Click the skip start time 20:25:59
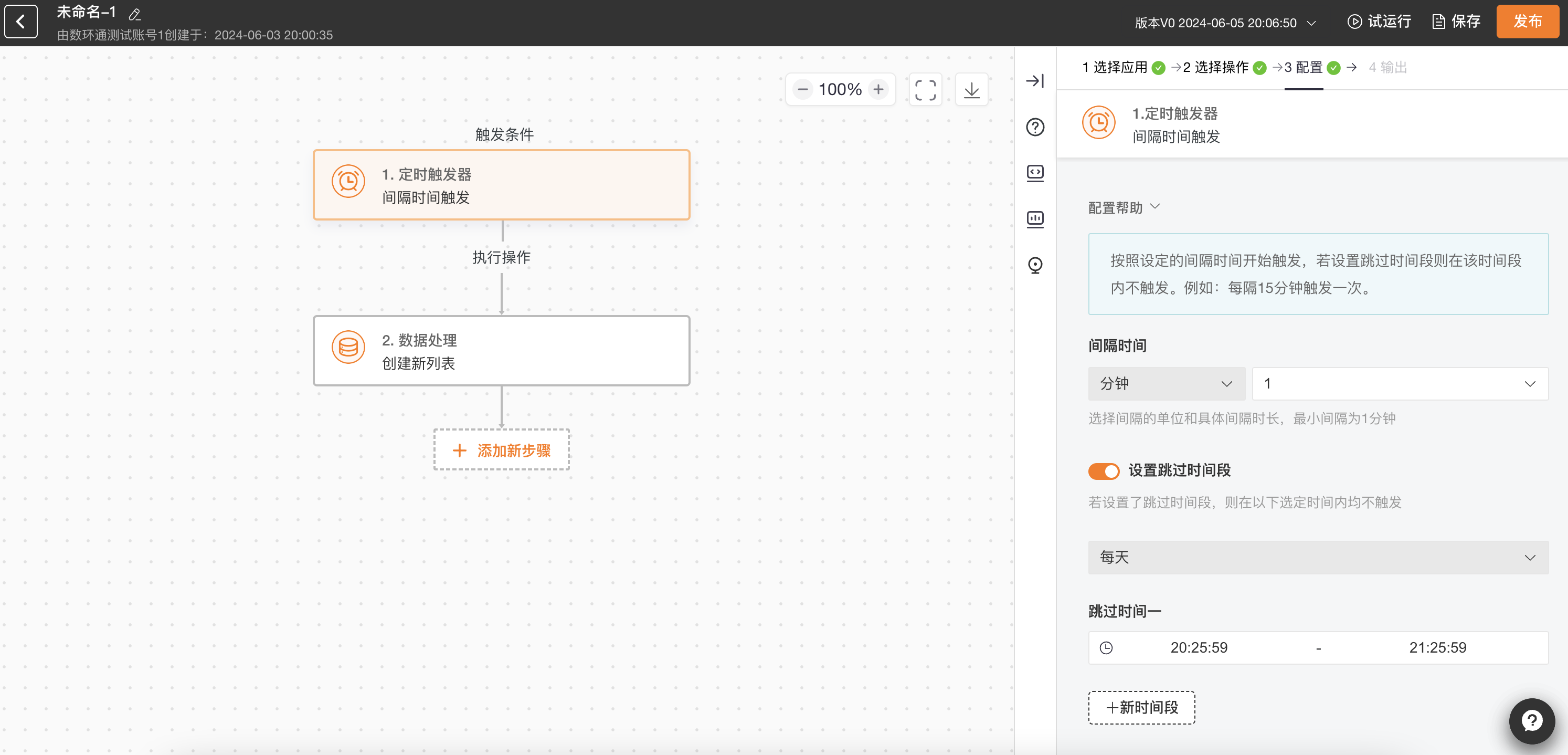 pyautogui.click(x=1199, y=648)
